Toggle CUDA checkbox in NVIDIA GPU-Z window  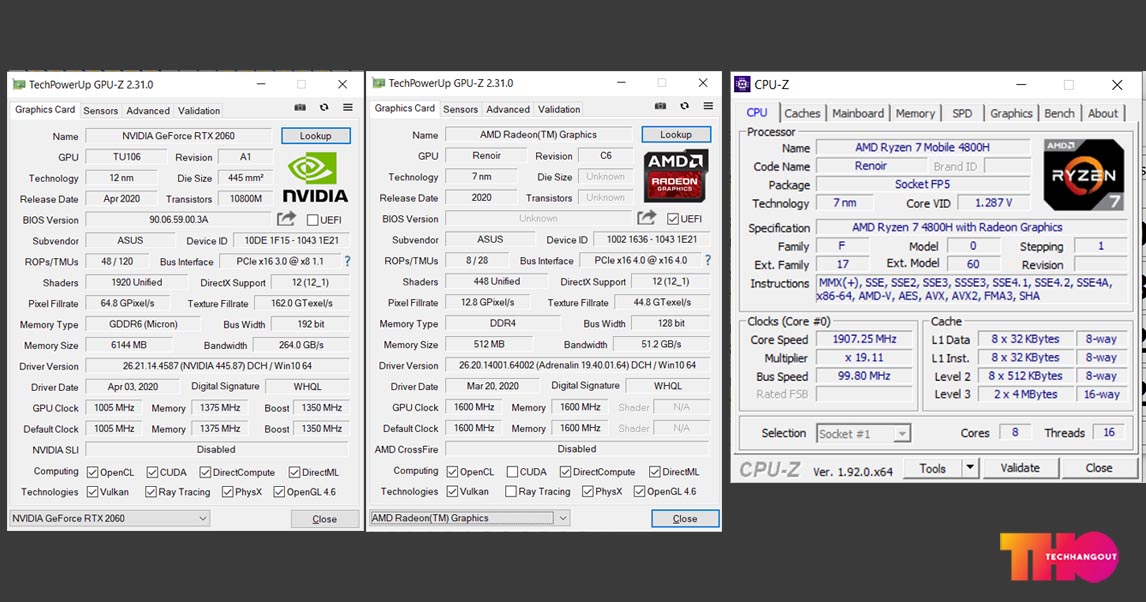tap(152, 473)
